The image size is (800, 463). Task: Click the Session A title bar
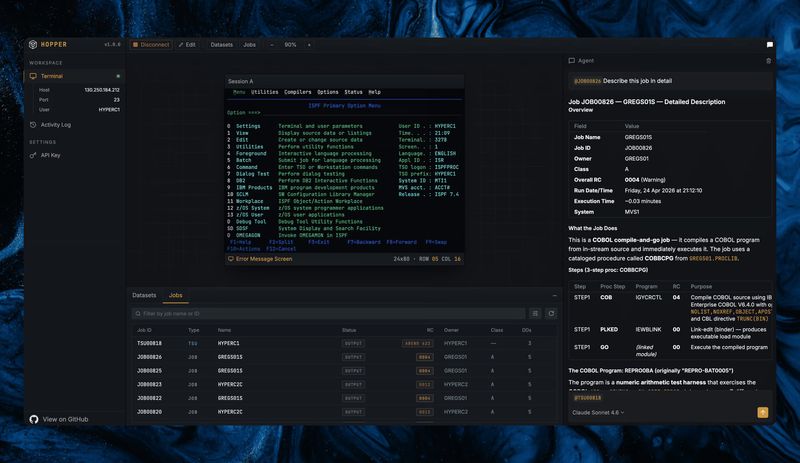coord(344,81)
